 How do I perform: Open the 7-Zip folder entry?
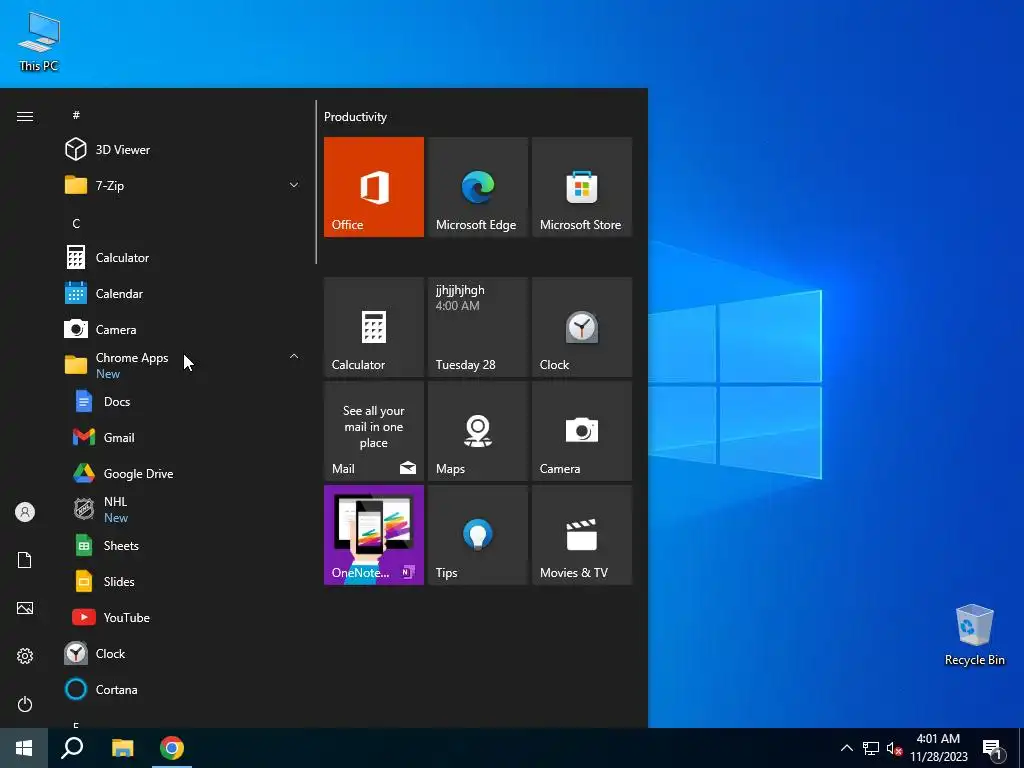click(x=183, y=185)
